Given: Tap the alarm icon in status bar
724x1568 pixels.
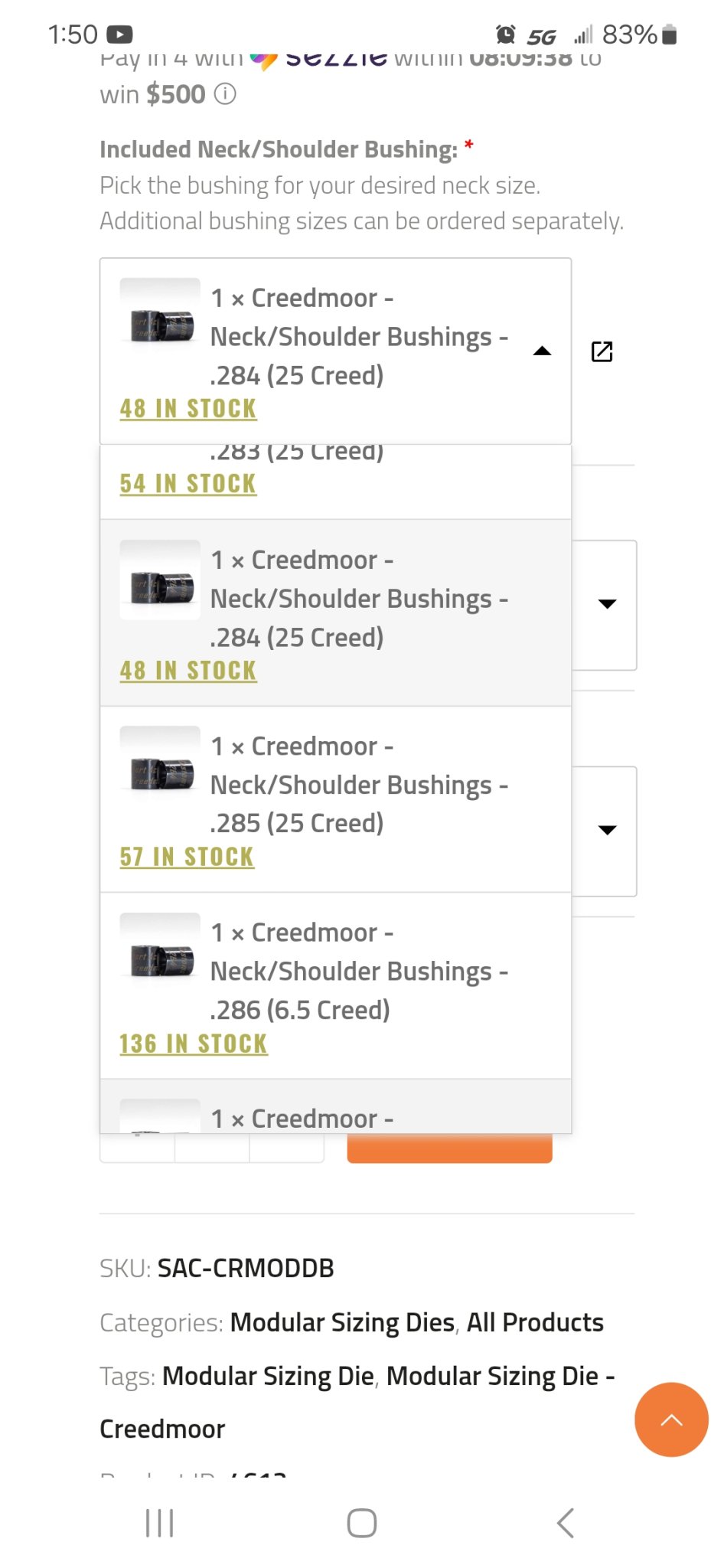Looking at the screenshot, I should coord(506,34).
